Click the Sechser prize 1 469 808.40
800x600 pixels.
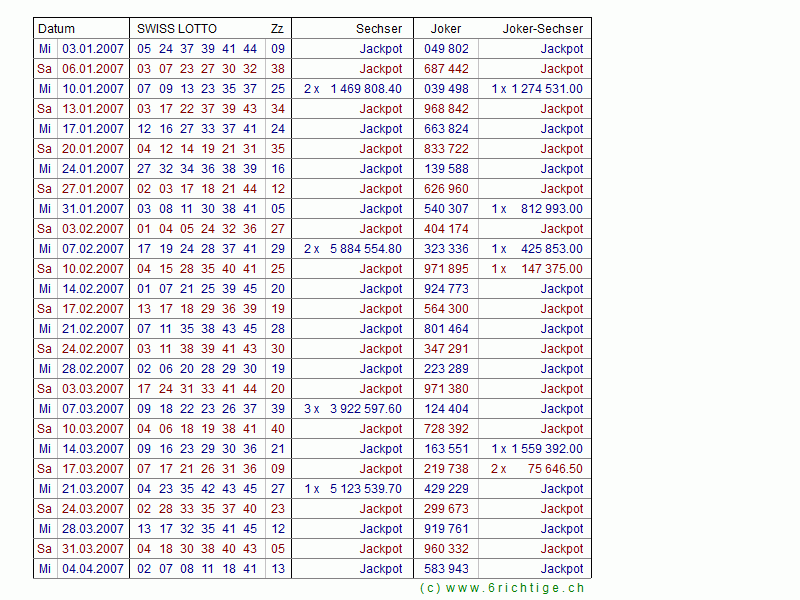(x=365, y=89)
